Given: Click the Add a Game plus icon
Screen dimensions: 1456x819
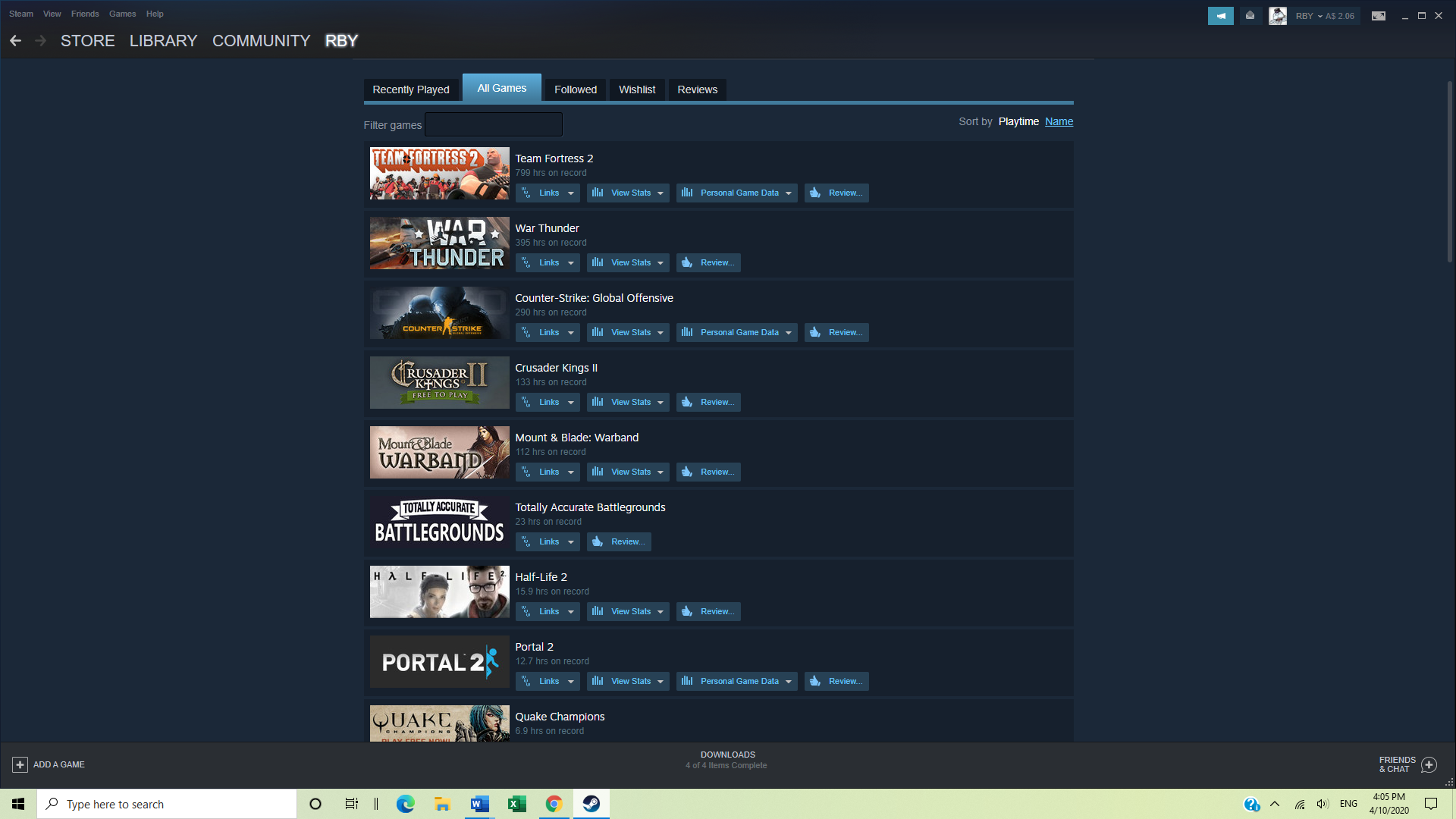Looking at the screenshot, I should (20, 764).
